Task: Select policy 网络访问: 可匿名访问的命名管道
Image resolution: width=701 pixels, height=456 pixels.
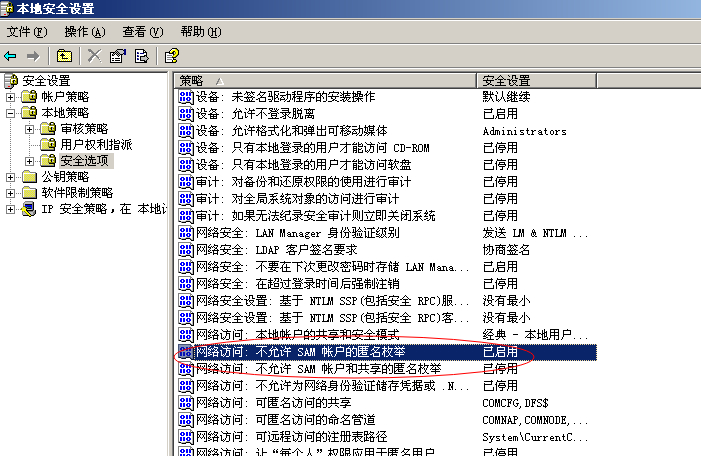Action: [286, 419]
